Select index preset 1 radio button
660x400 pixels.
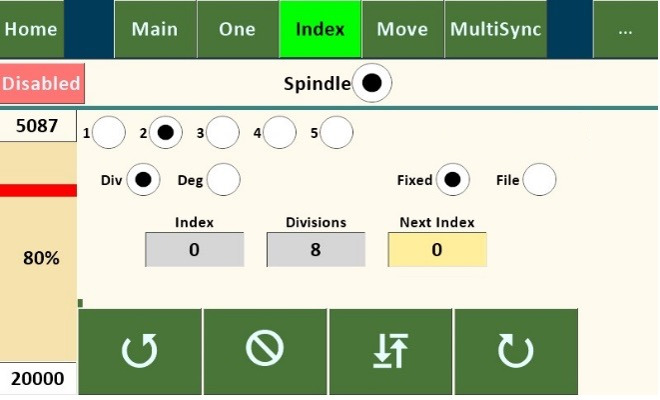click(109, 131)
